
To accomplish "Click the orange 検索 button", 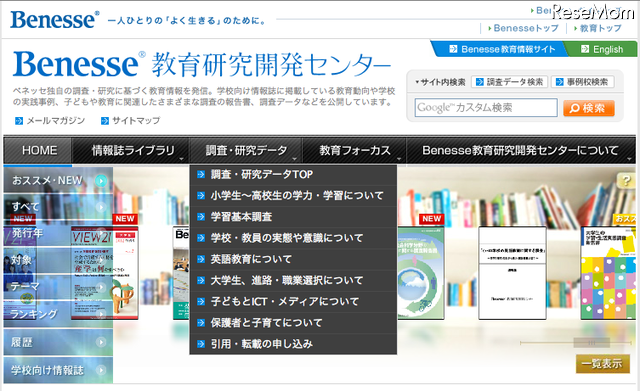I will [589, 108].
